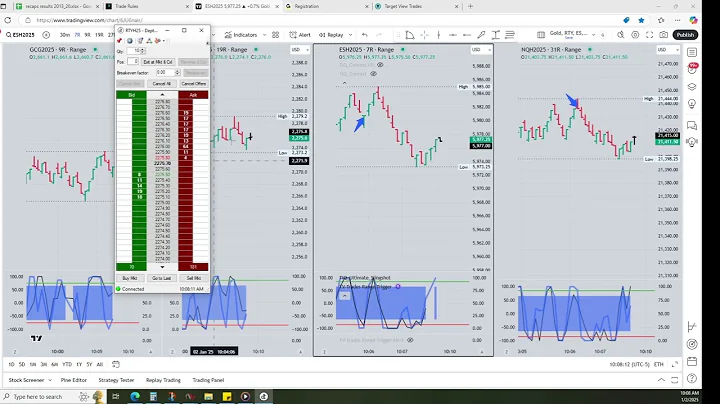Click Cancel Offers in the depth window
This screenshot has width=720, height=404.
[x=194, y=84]
